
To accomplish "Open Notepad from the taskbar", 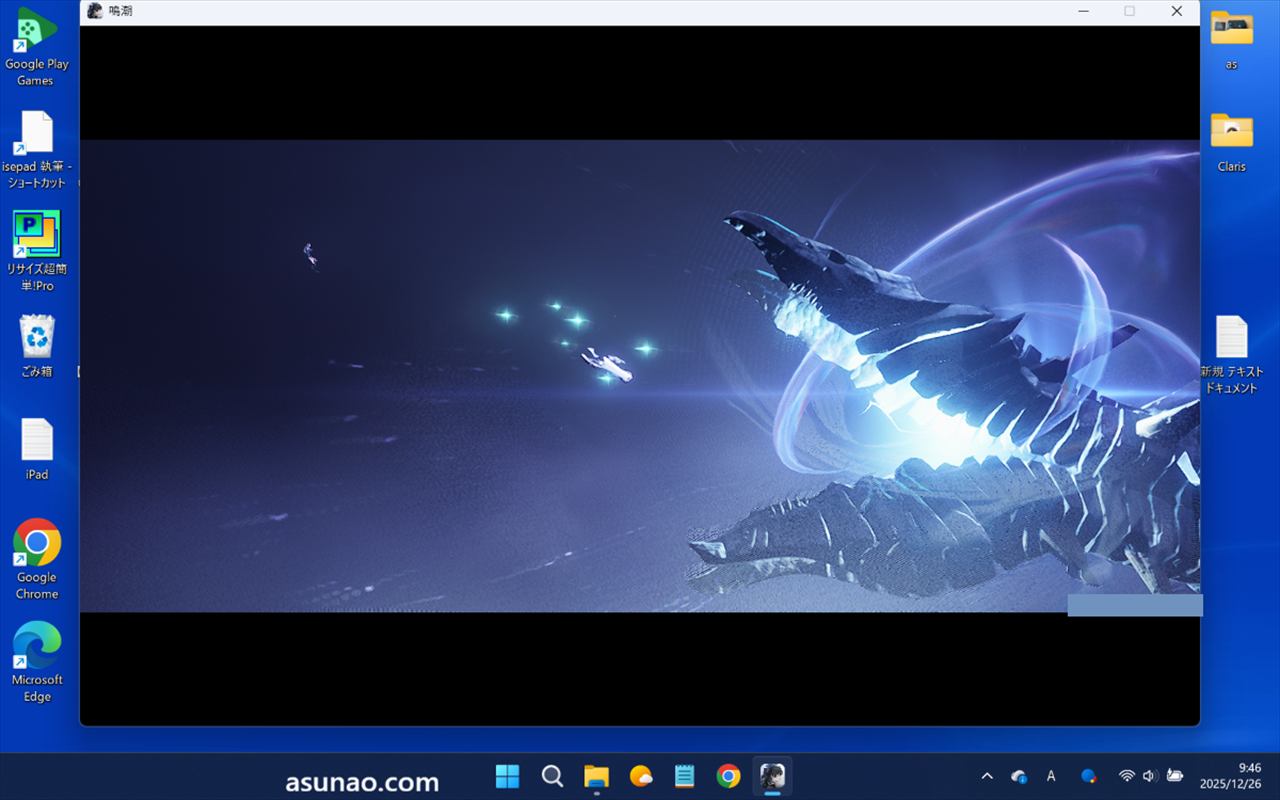I will pyautogui.click(x=684, y=776).
